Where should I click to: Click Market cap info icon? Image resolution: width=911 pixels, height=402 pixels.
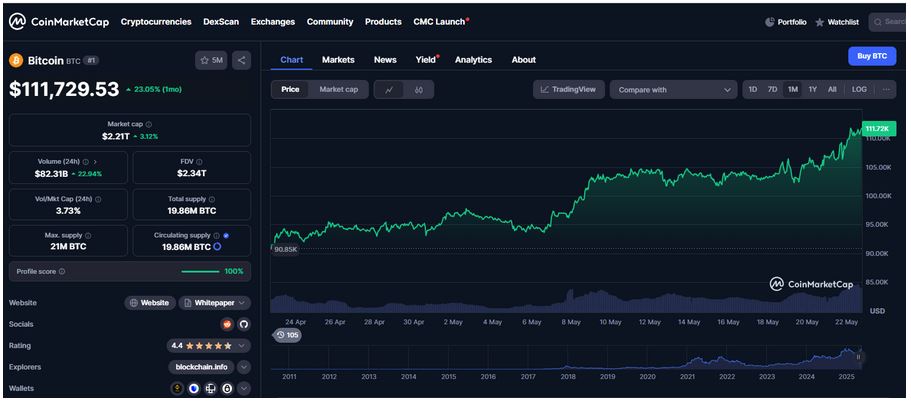149,124
